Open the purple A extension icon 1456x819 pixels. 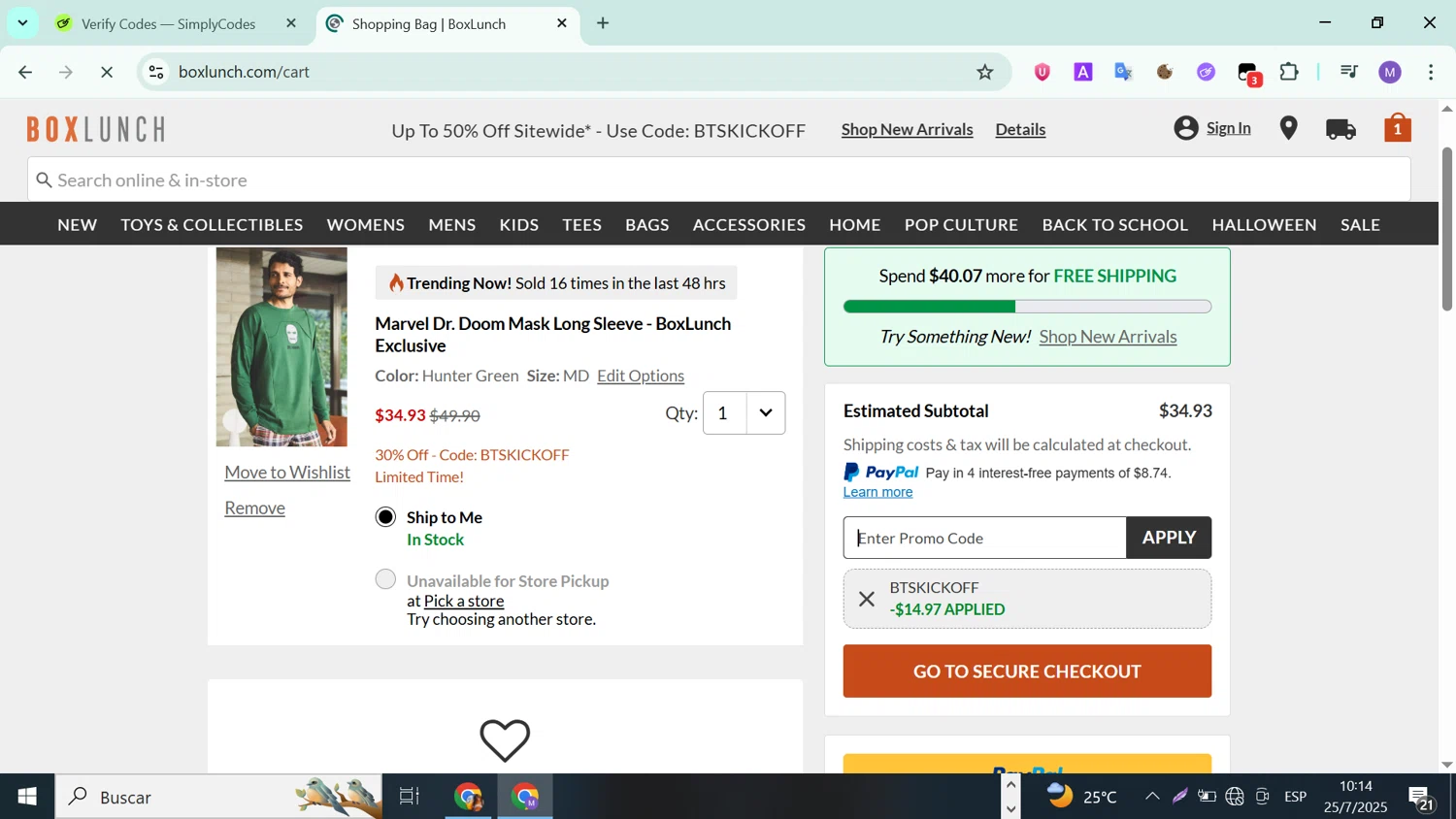click(x=1083, y=72)
